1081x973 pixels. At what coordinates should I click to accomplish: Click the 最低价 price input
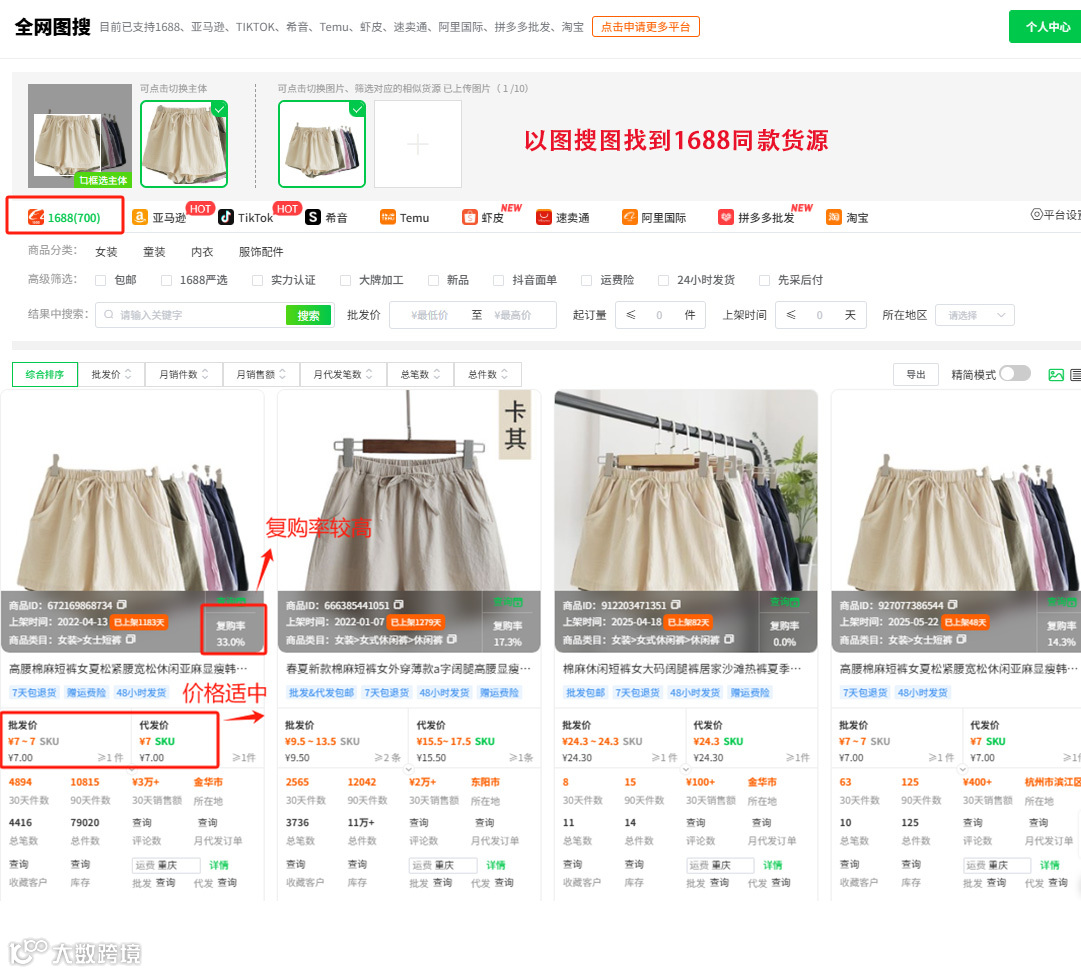pyautogui.click(x=430, y=315)
